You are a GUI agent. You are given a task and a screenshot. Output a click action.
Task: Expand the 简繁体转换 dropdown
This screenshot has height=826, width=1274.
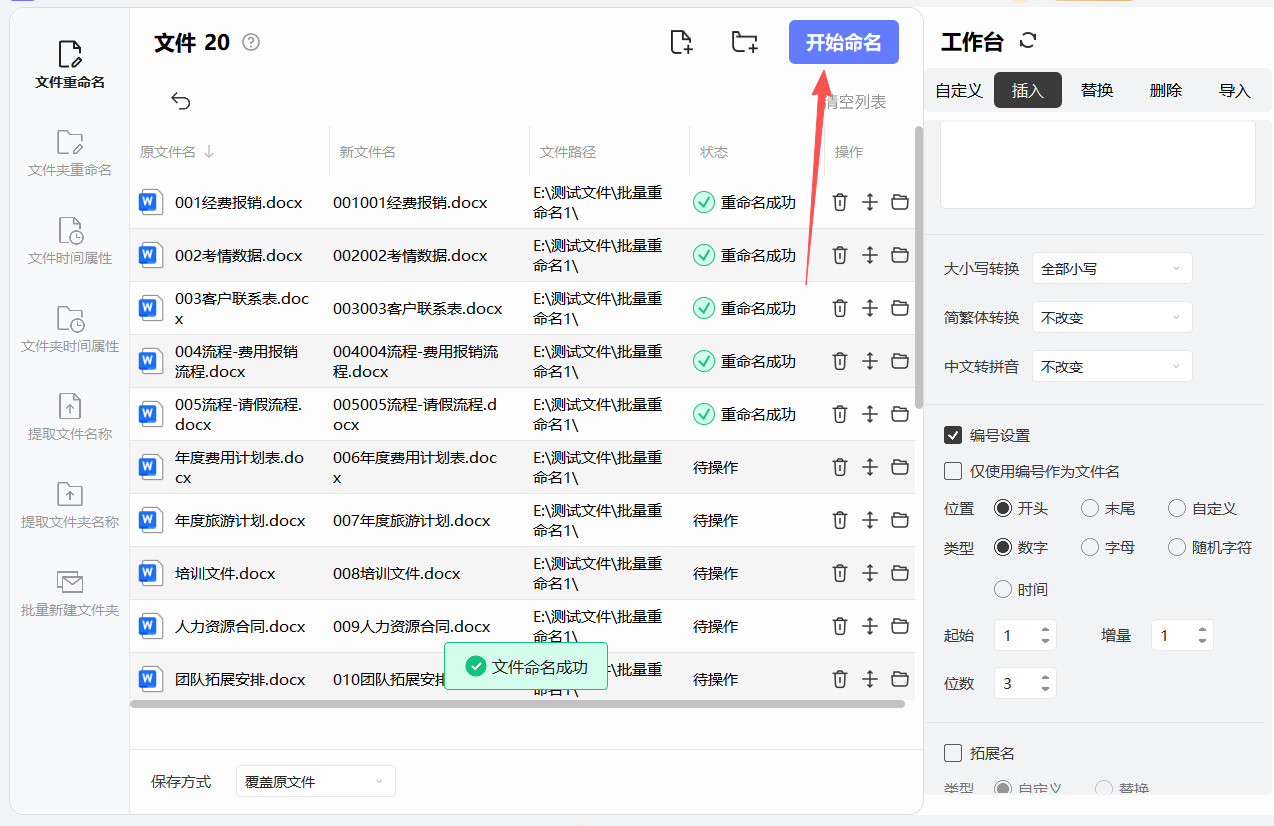(1111, 318)
